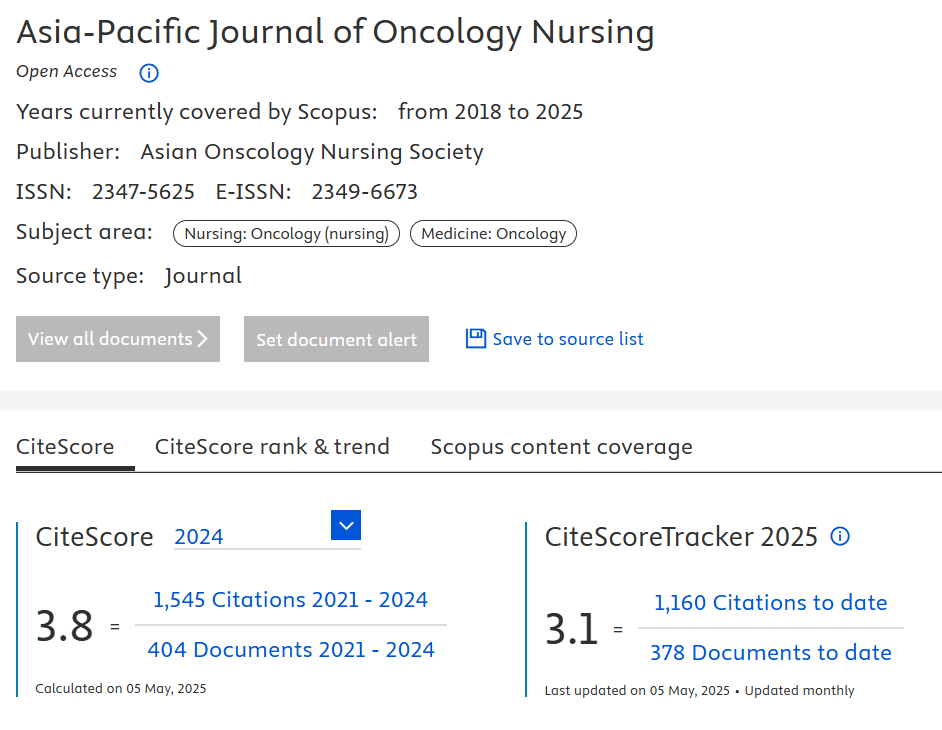Open the 1,545 Citations 2021 - 2024 link
The height and width of the screenshot is (730, 942).
tap(291, 600)
